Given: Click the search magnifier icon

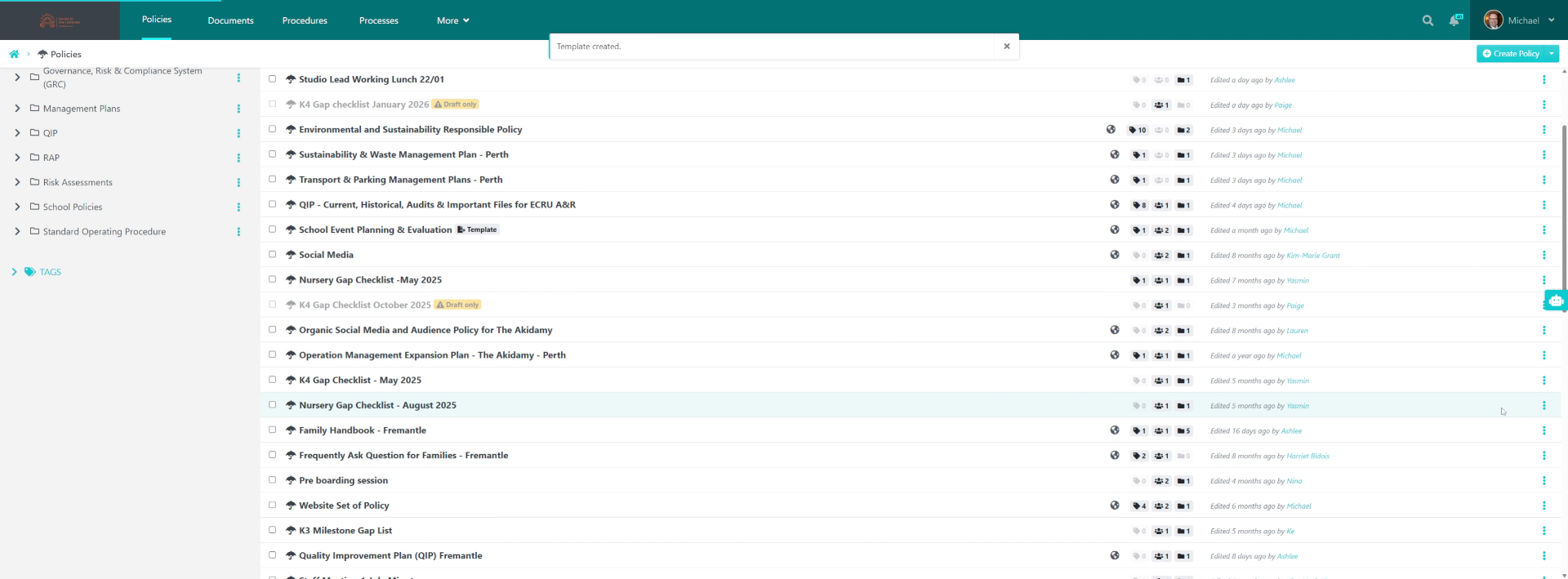Looking at the screenshot, I should (1428, 20).
